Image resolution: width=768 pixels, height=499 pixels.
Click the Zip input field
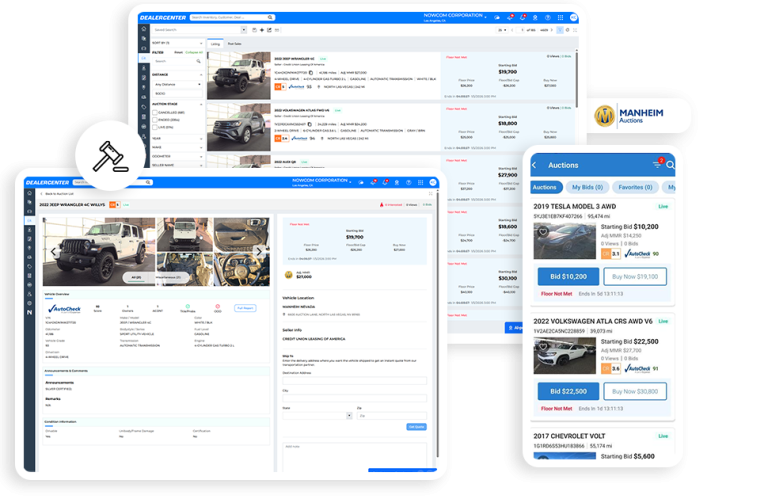coord(392,416)
